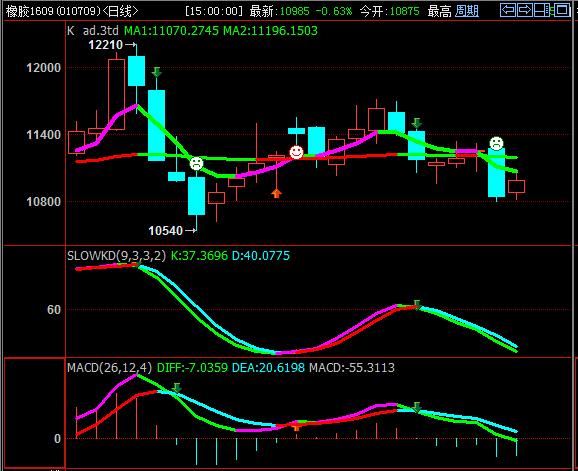Click the ad.3td indicator name
This screenshot has height=471, width=578.
pyautogui.click(x=100, y=30)
